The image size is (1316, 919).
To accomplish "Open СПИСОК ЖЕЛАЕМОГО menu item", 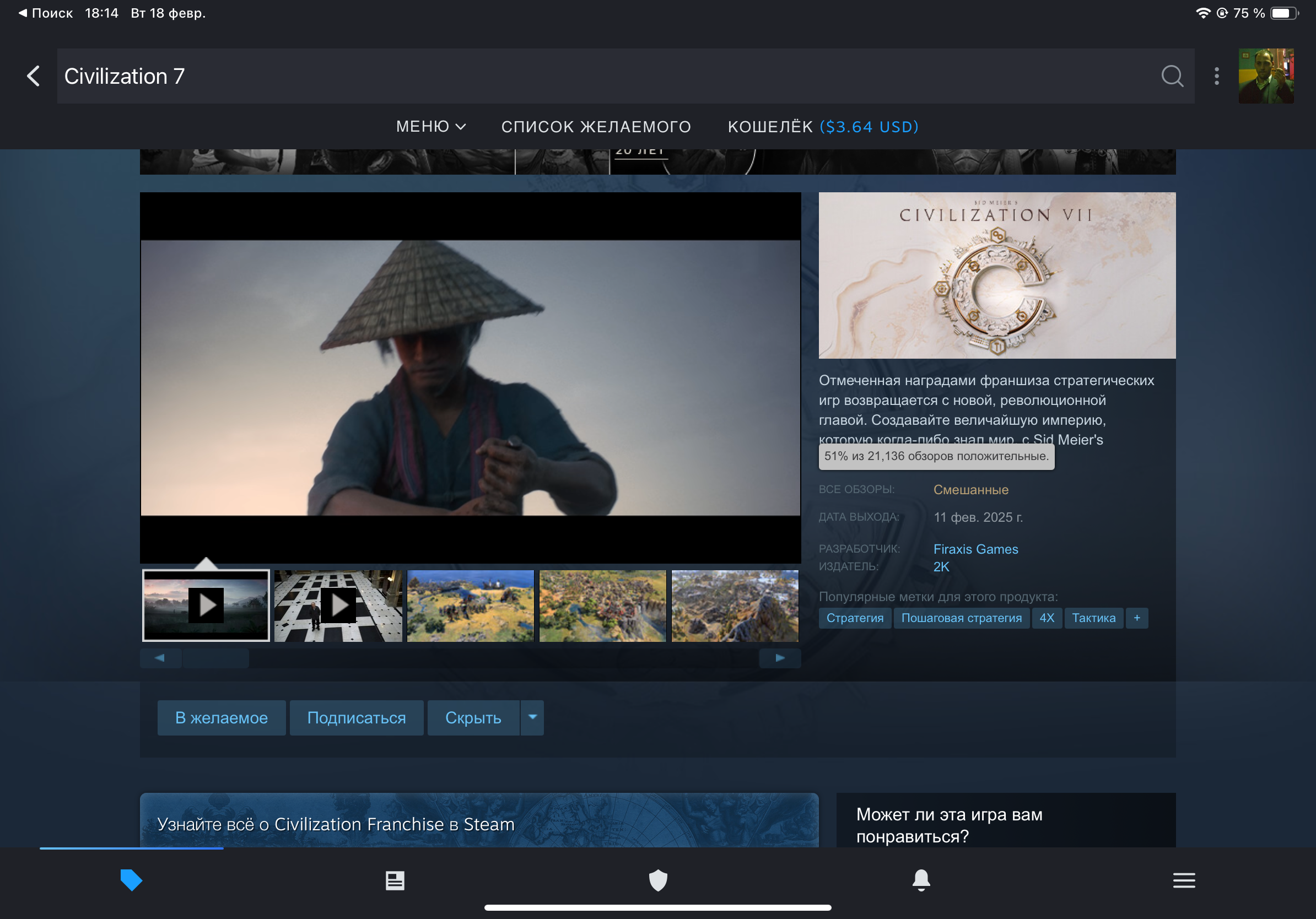I will [x=596, y=127].
